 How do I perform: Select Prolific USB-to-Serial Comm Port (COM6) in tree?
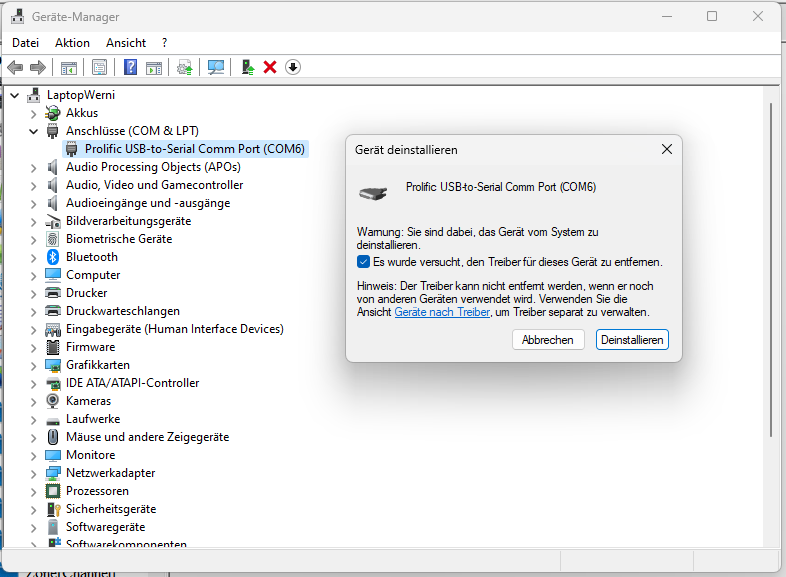click(194, 149)
